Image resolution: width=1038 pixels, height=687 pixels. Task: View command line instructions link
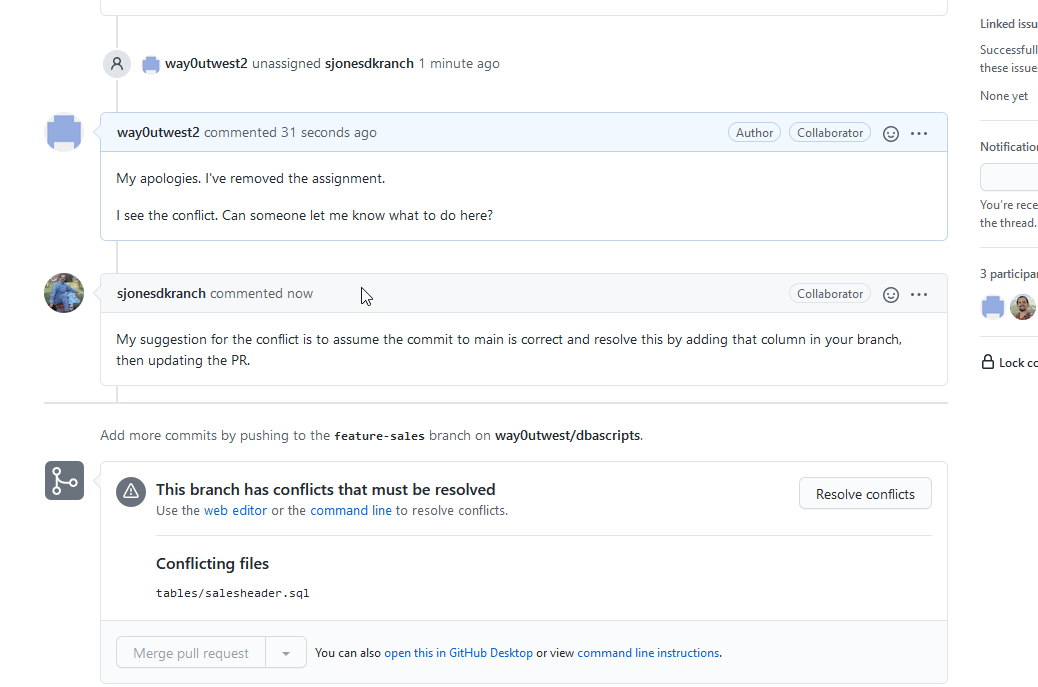tap(648, 653)
